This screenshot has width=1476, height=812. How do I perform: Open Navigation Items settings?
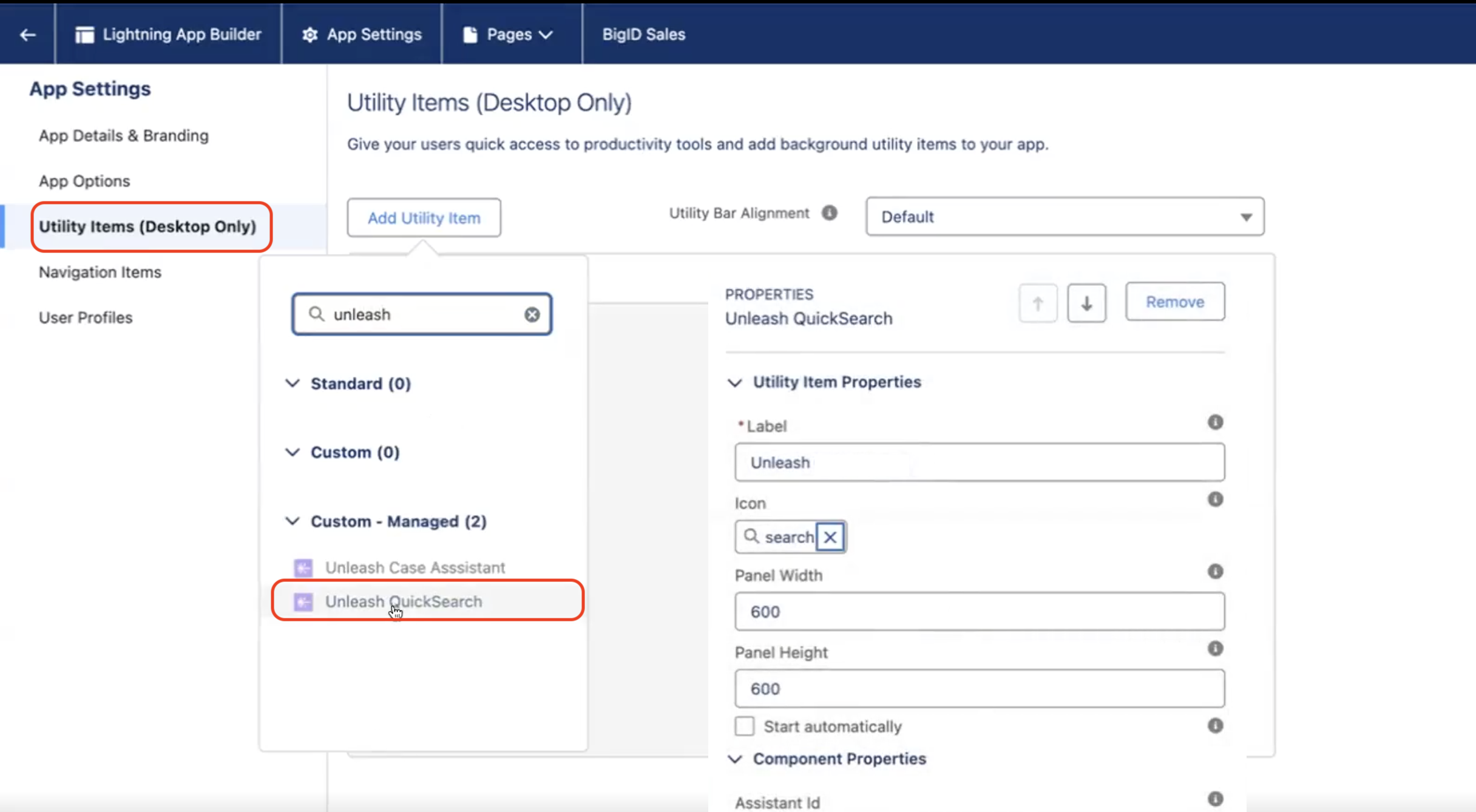click(x=100, y=272)
